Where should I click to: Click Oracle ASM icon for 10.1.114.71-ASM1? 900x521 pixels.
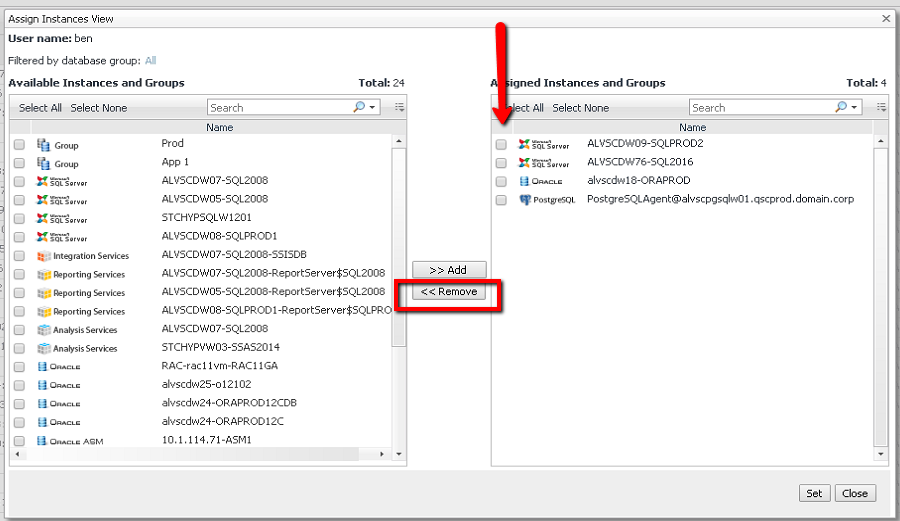(43, 441)
